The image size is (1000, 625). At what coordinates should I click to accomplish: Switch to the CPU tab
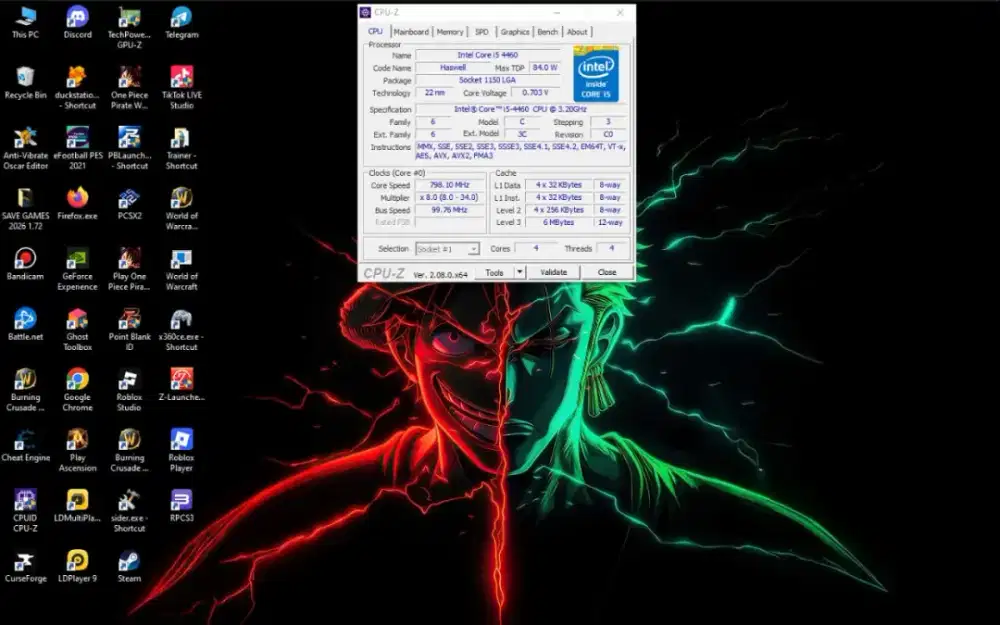(x=375, y=31)
